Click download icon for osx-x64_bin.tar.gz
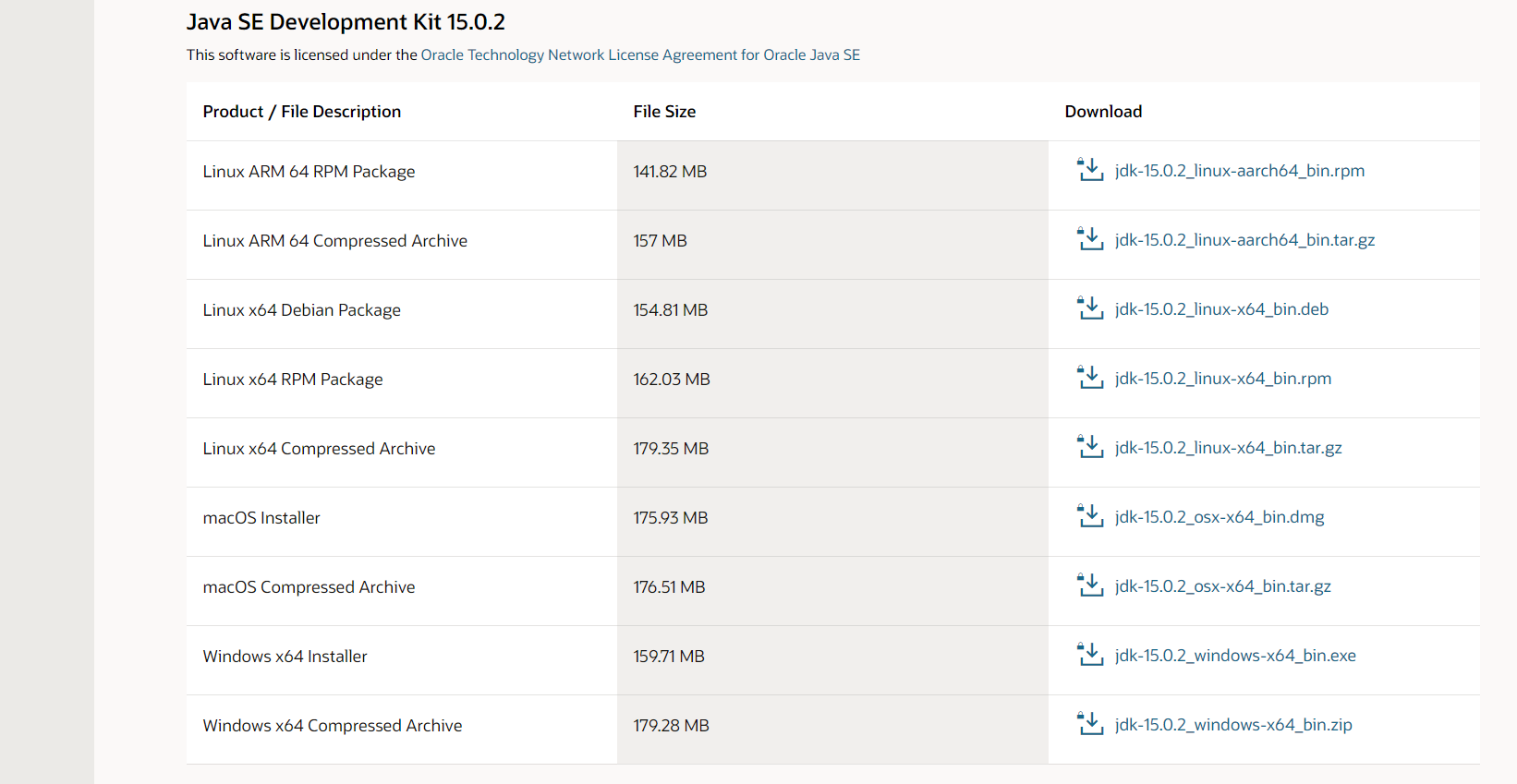Image resolution: width=1517 pixels, height=784 pixels. [x=1090, y=585]
